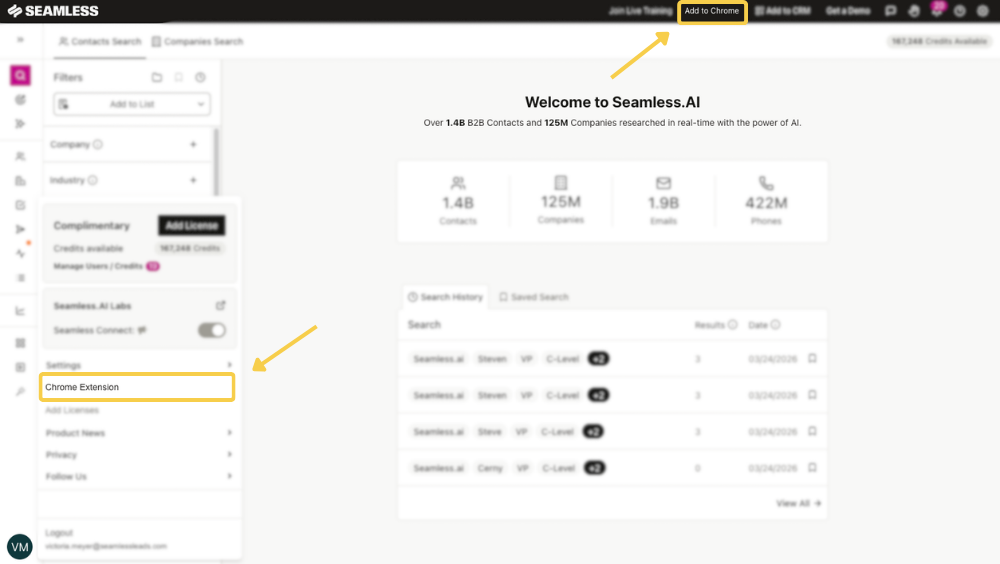Click the bookmark icon in Filters header

(x=179, y=77)
